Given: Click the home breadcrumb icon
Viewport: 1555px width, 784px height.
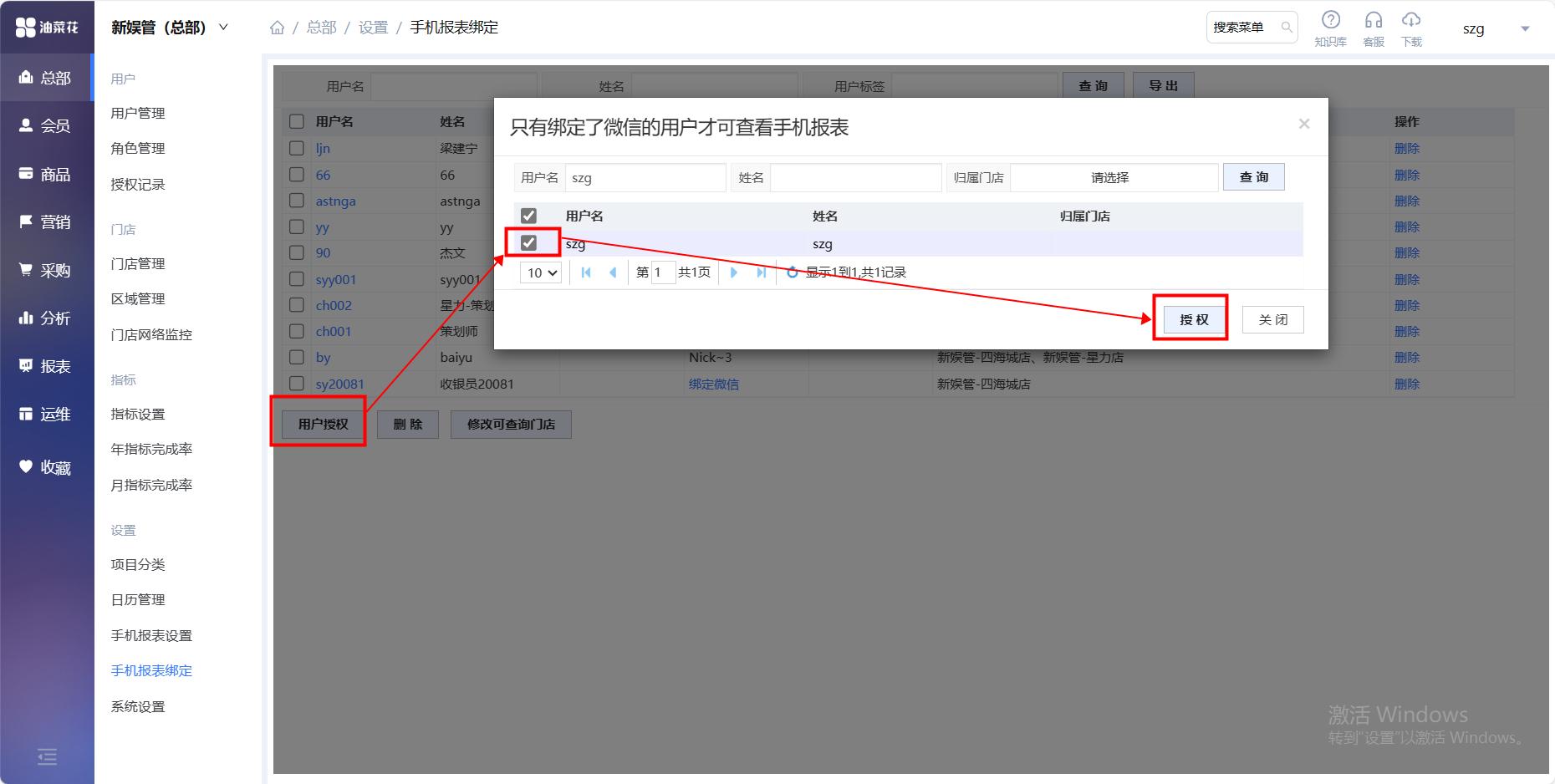Looking at the screenshot, I should pyautogui.click(x=277, y=28).
